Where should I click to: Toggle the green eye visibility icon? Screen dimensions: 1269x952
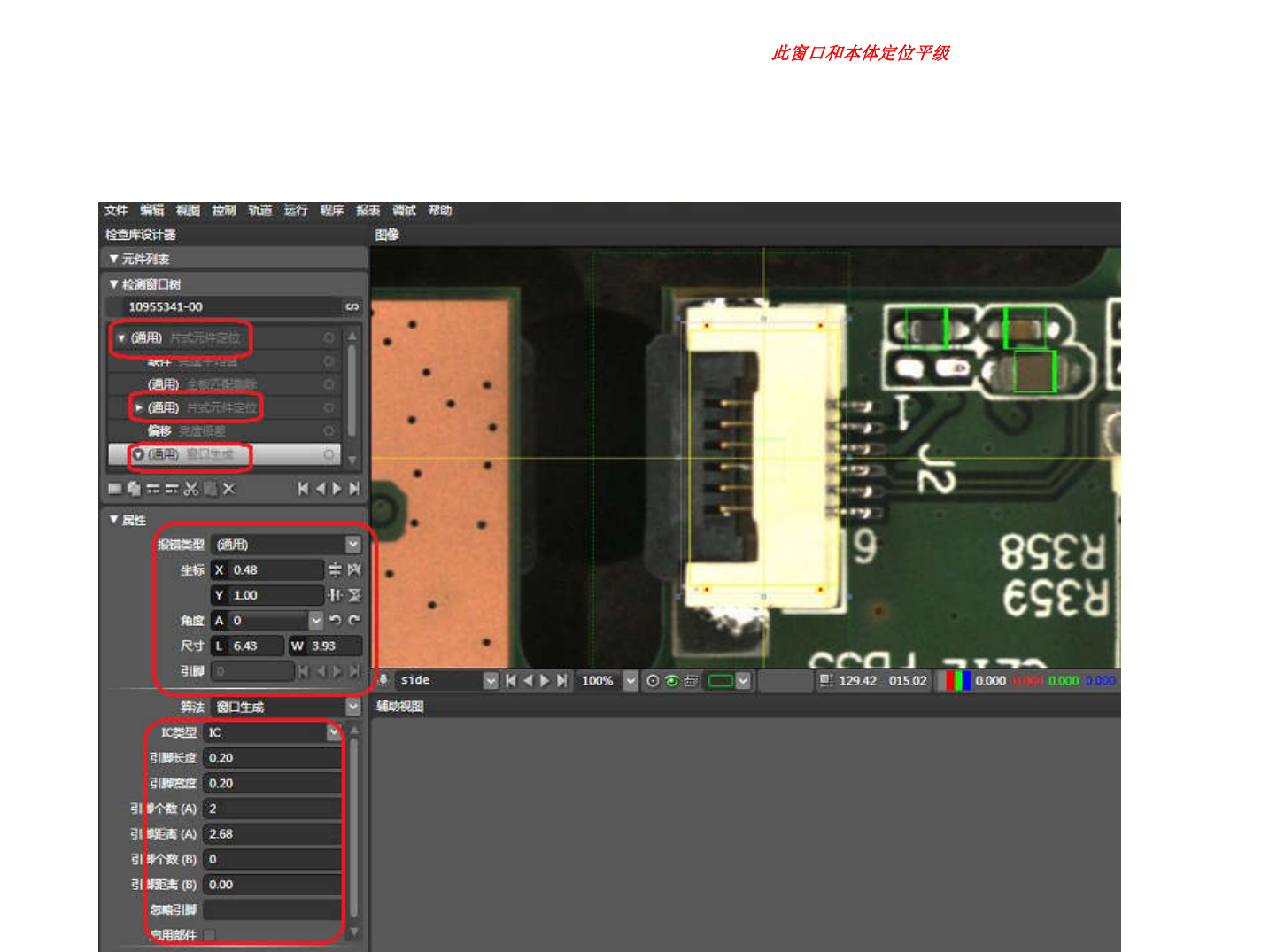pos(671,681)
